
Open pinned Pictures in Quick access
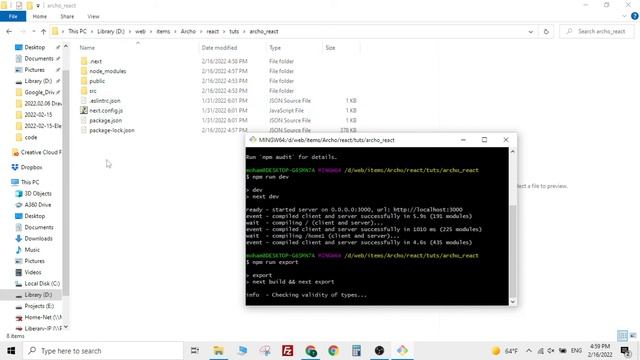tap(35, 70)
